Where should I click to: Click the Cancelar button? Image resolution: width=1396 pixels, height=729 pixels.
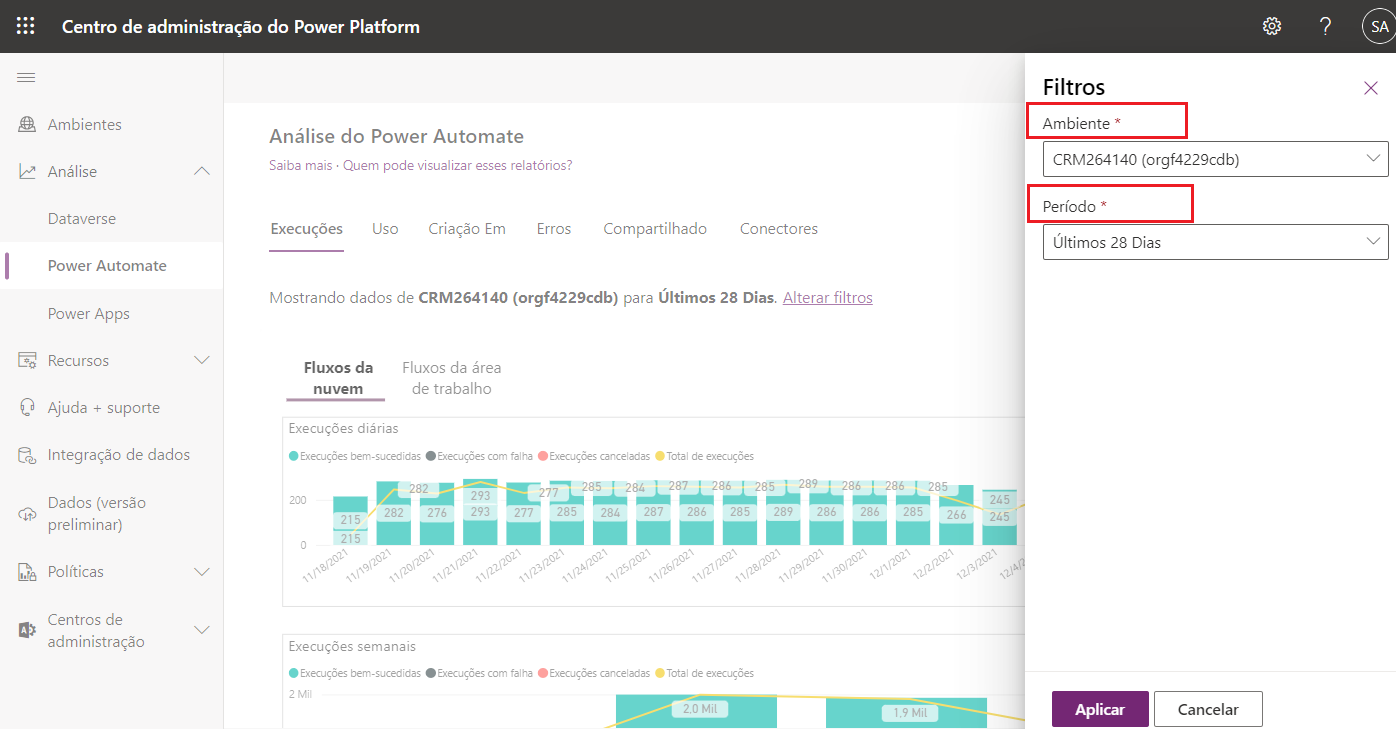point(1208,709)
